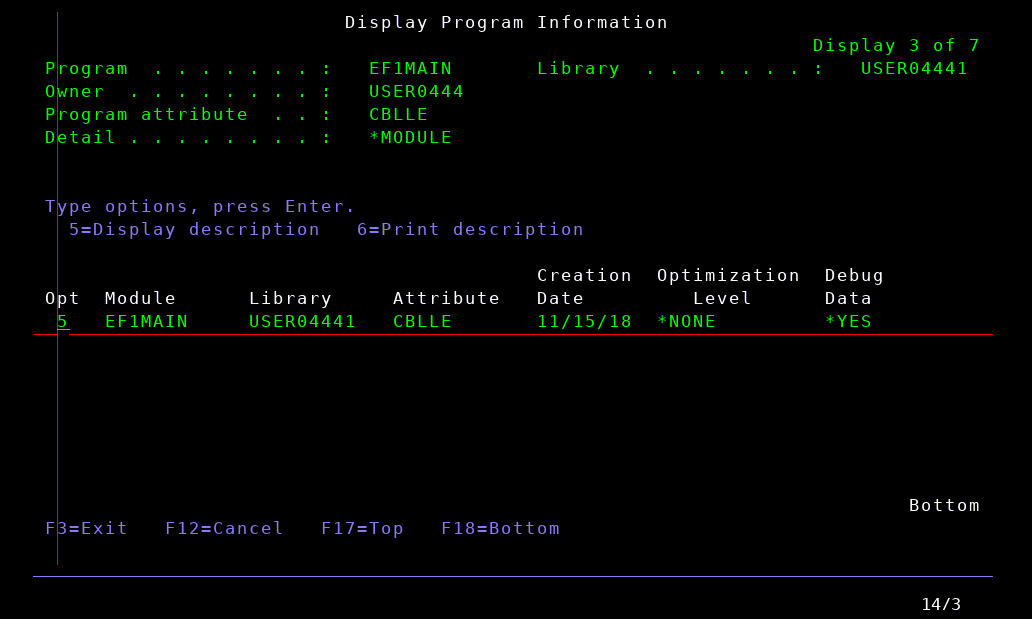
Task: Click the Program value EF1MAIN in header
Action: tap(411, 68)
